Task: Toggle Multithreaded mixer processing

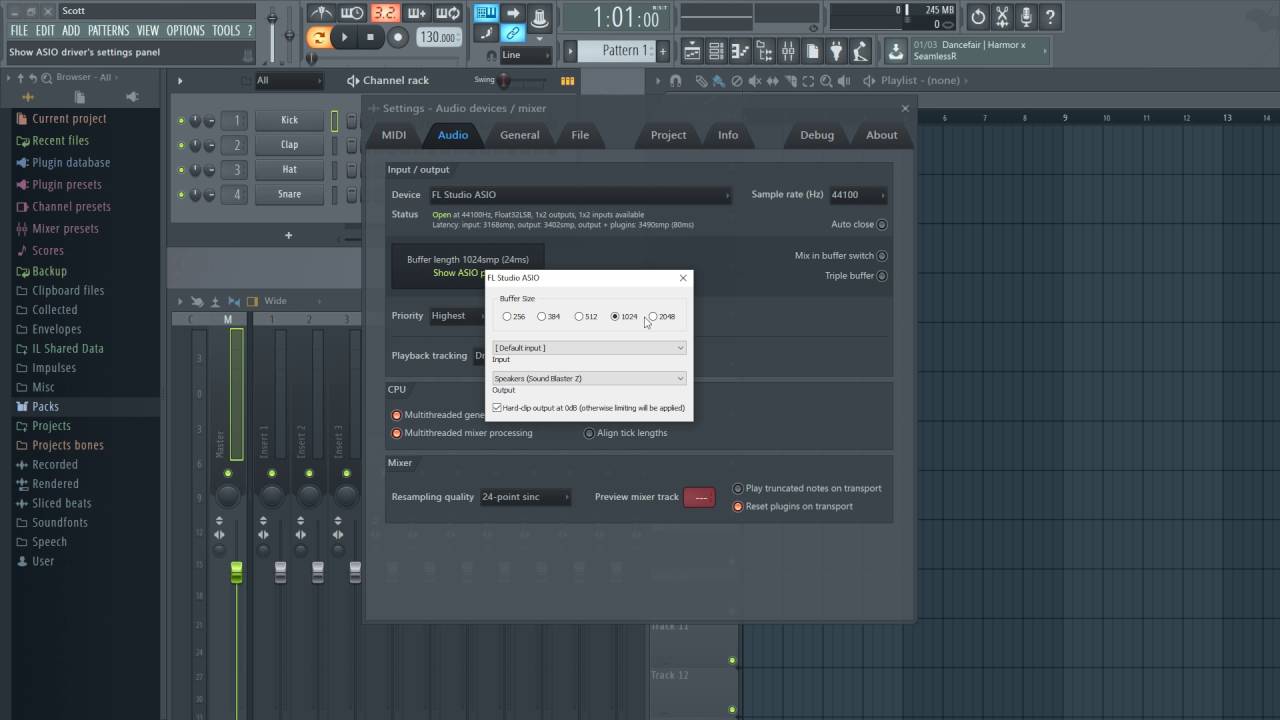Action: tap(397, 433)
